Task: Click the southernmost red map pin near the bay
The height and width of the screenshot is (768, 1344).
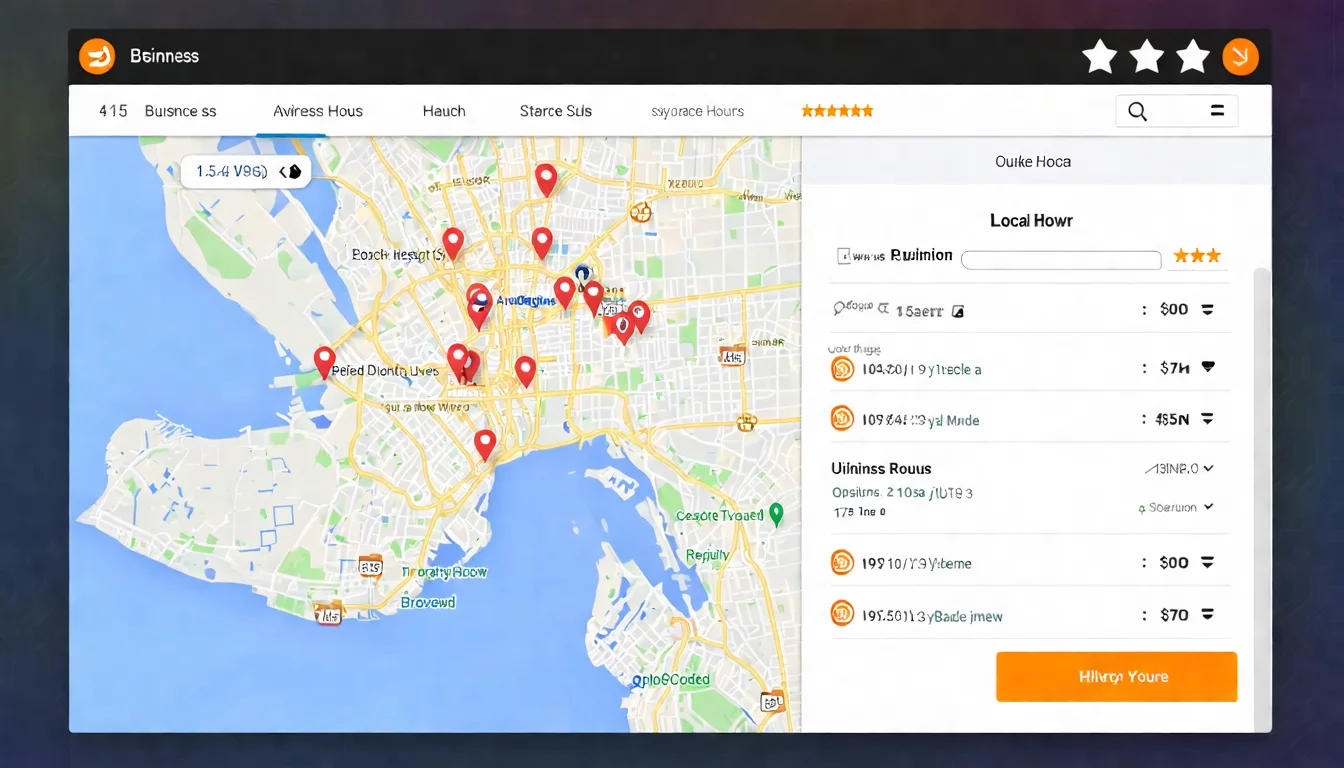Action: [x=485, y=443]
